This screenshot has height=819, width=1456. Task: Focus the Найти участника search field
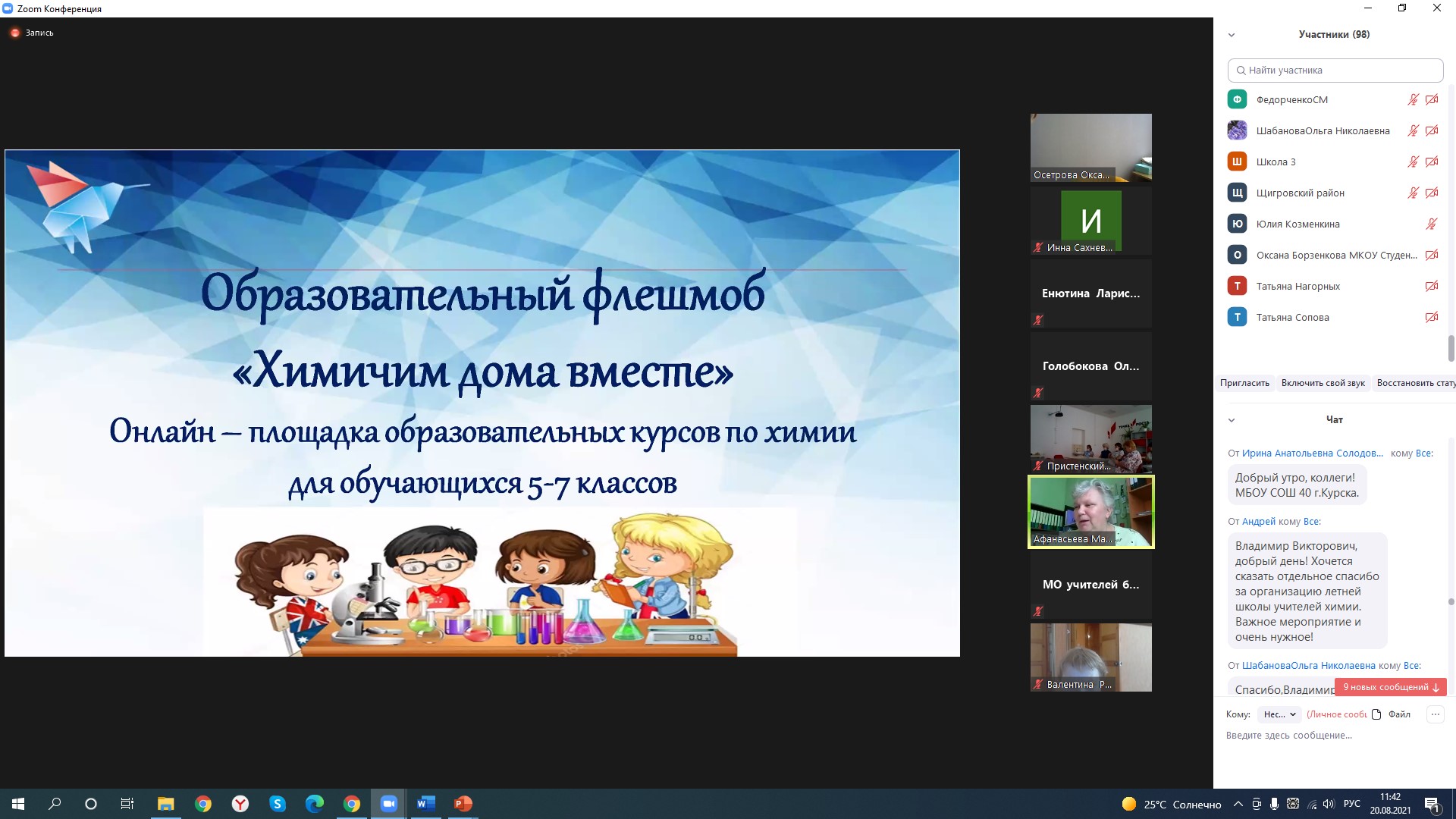(1335, 71)
